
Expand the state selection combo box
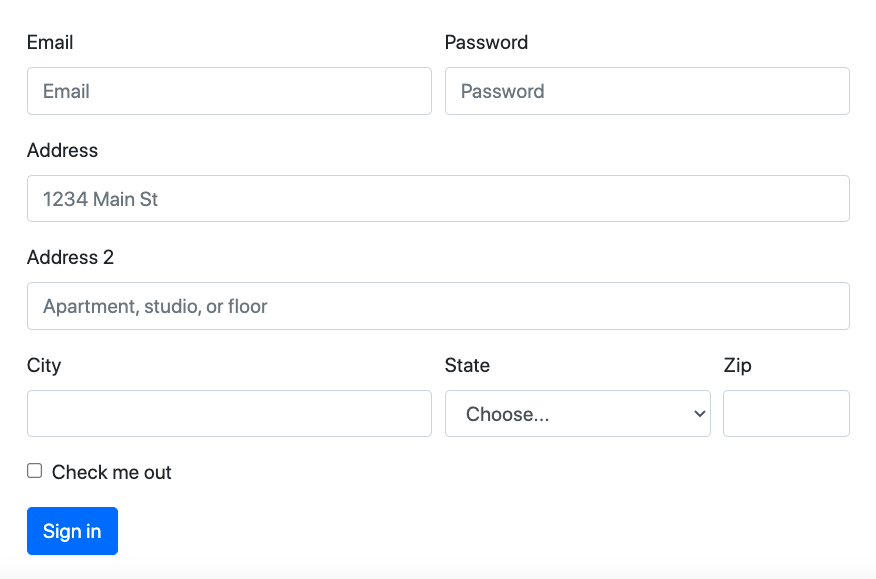(577, 413)
